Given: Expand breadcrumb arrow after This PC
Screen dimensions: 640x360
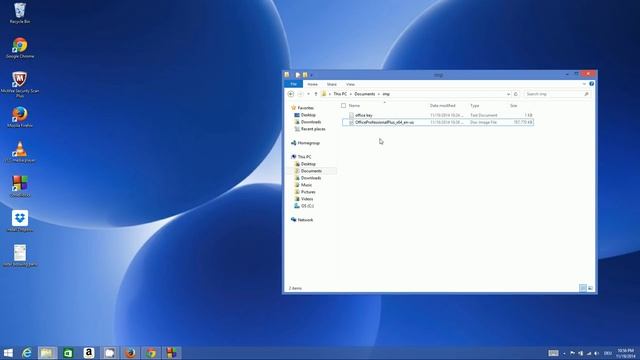Looking at the screenshot, I should 351,94.
